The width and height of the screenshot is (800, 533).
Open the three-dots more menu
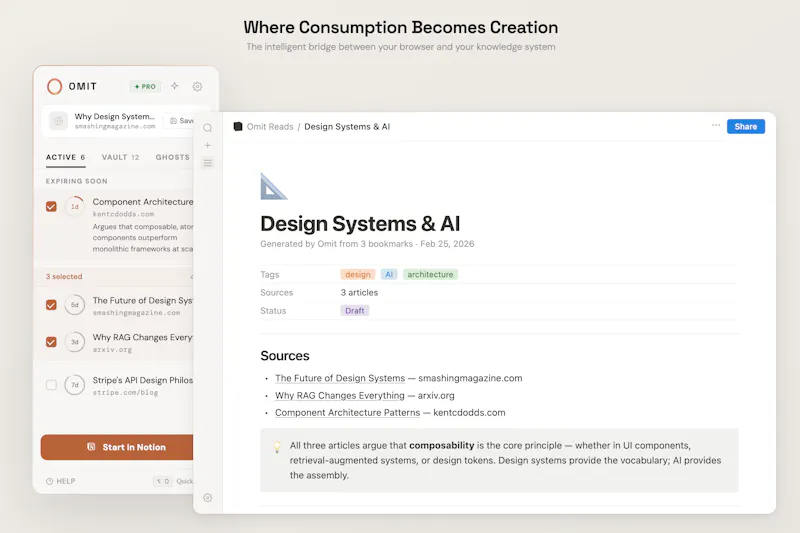tap(716, 125)
